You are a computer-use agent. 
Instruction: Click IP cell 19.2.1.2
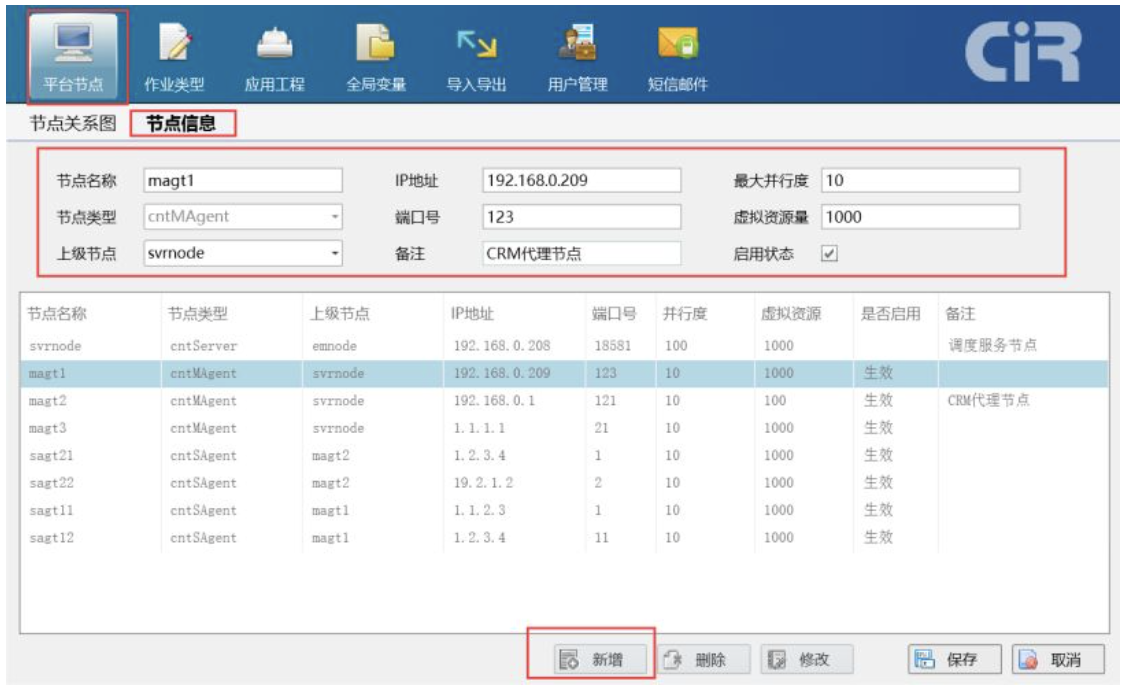click(483, 483)
